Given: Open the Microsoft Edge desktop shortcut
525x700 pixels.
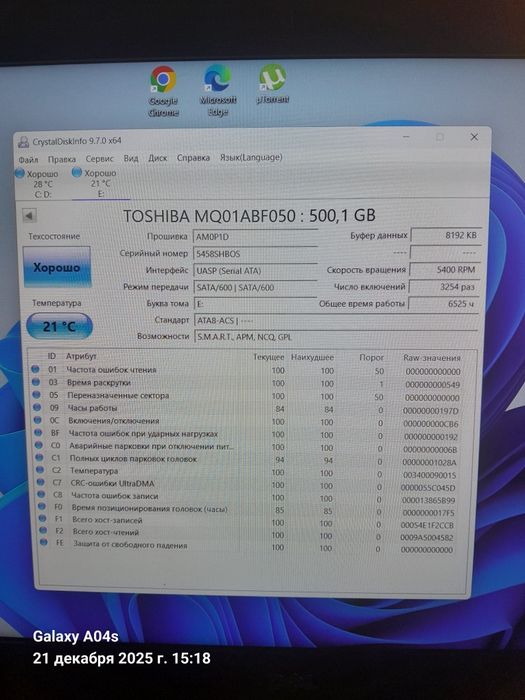Looking at the screenshot, I should 218,90.
